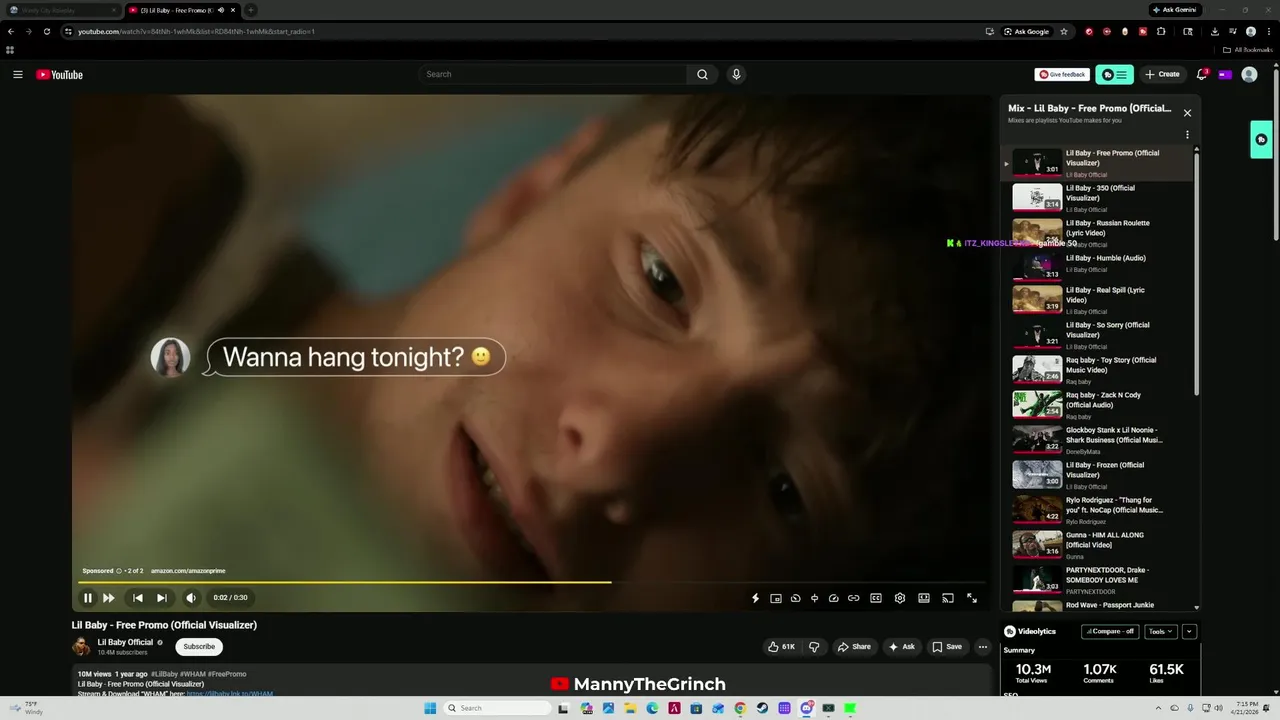Toggle Videolytics Compare - off button
Viewport: 1280px width, 720px height.
pos(1110,631)
